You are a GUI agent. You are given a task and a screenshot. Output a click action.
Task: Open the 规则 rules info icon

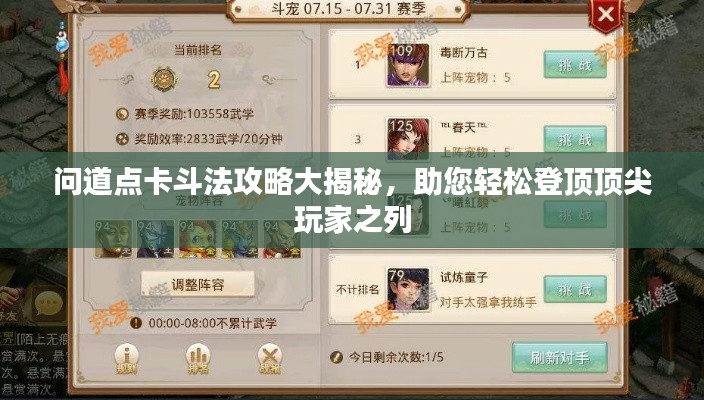click(x=127, y=359)
